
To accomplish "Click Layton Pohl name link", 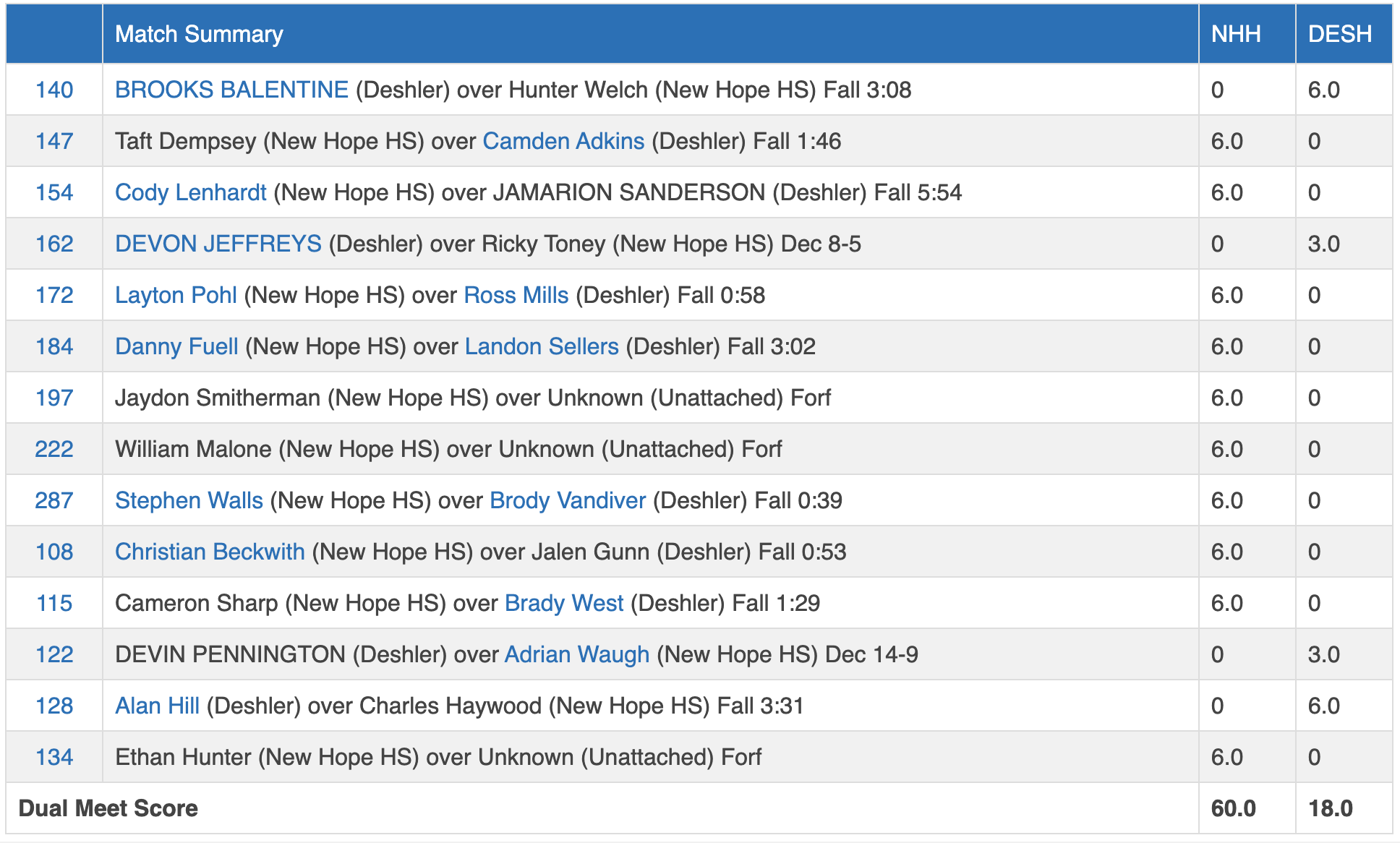I will click(x=176, y=295).
